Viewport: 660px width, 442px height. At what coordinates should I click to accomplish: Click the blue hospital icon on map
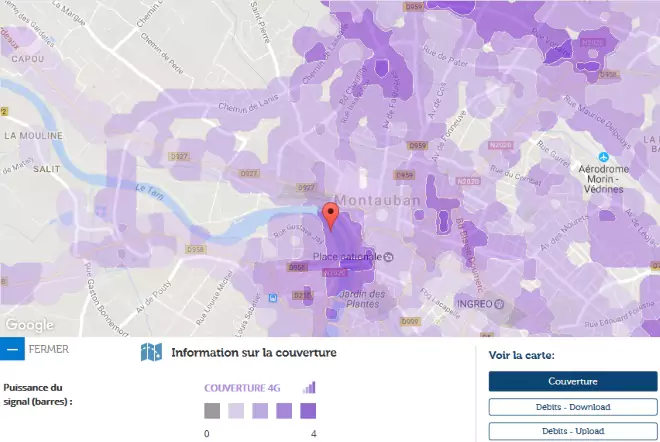pyautogui.click(x=273, y=298)
